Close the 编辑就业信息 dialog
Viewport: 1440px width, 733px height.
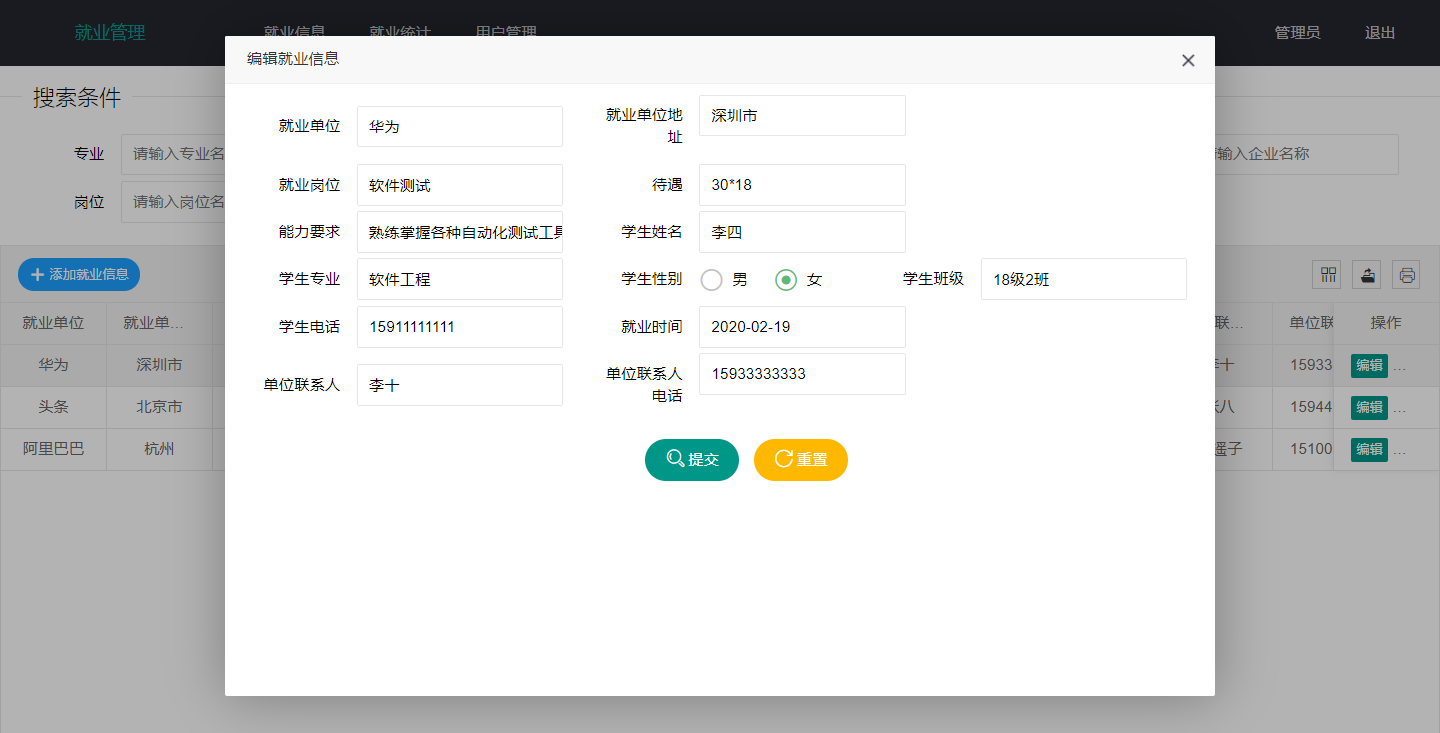pyautogui.click(x=1188, y=60)
